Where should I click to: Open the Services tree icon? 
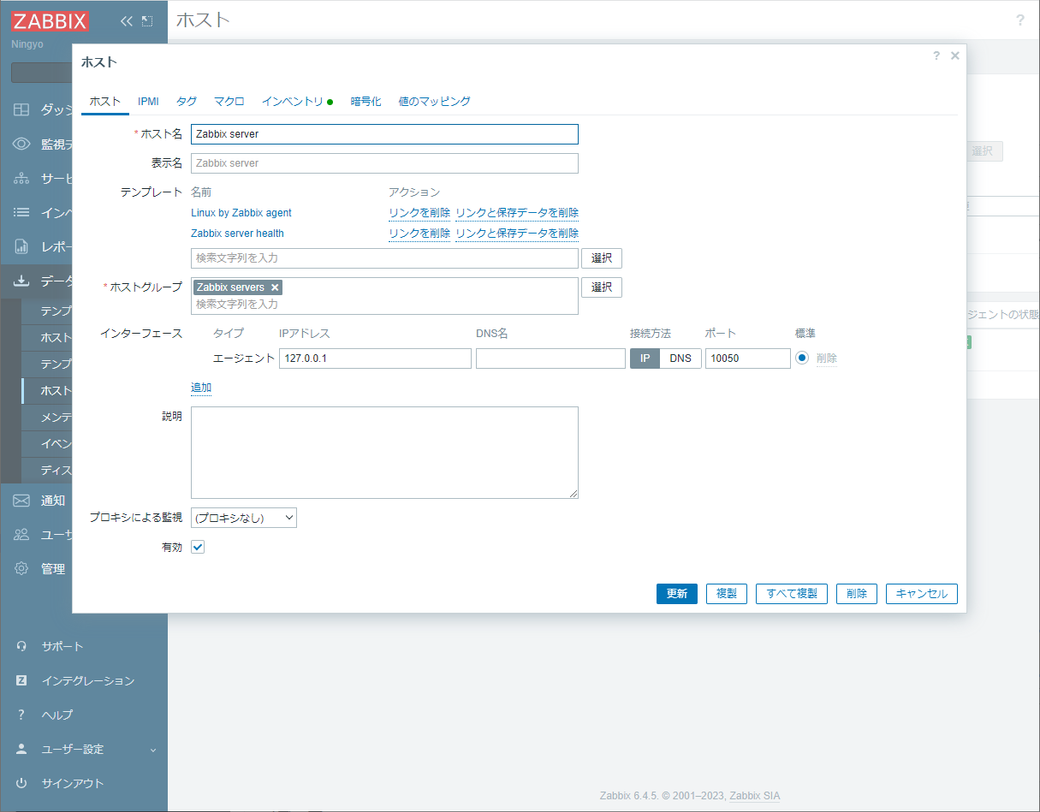point(21,178)
